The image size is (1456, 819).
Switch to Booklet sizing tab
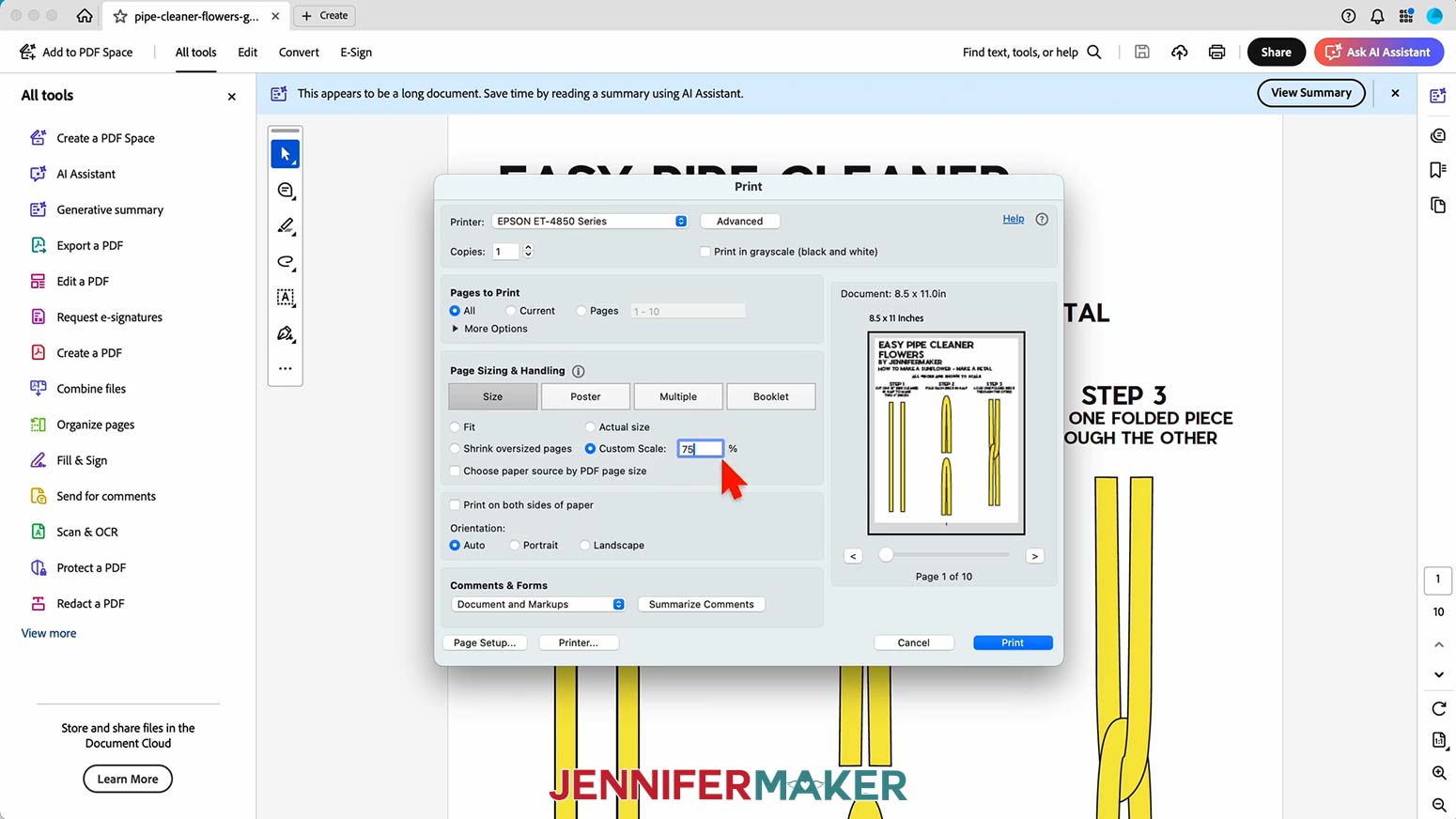click(x=770, y=396)
